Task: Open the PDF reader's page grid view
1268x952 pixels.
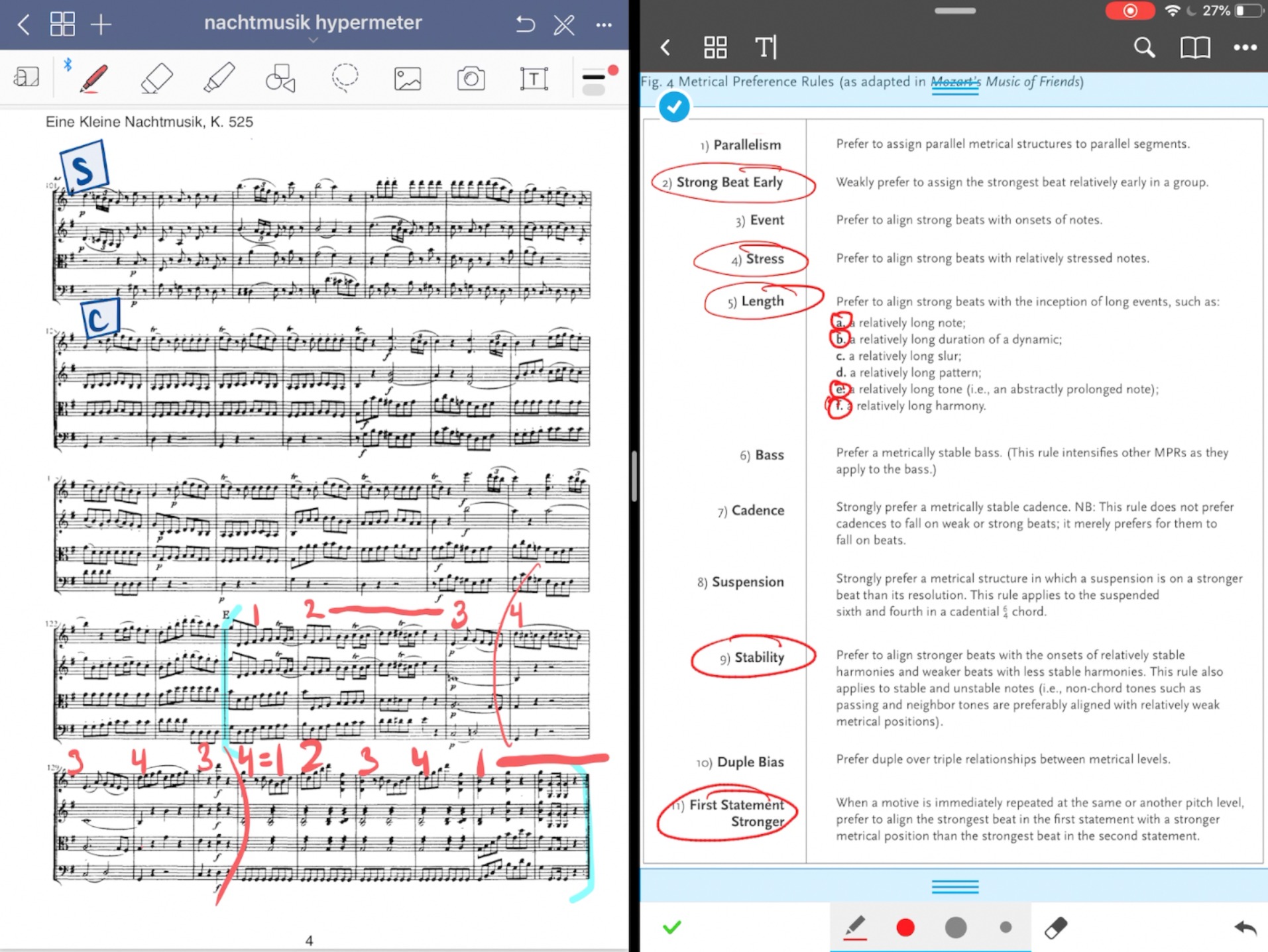Action: tap(715, 48)
